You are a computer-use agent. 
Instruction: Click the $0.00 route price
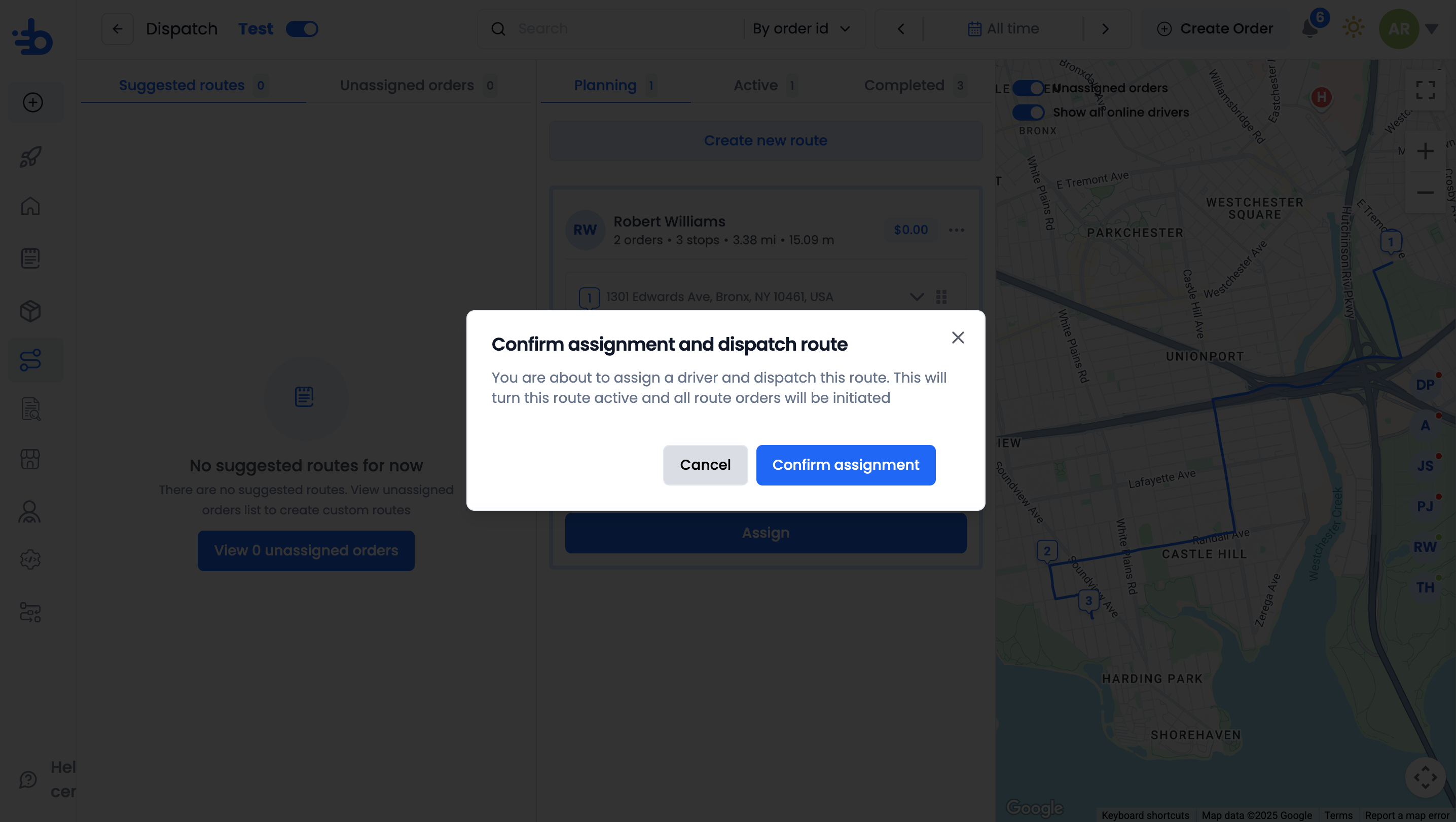[911, 230]
